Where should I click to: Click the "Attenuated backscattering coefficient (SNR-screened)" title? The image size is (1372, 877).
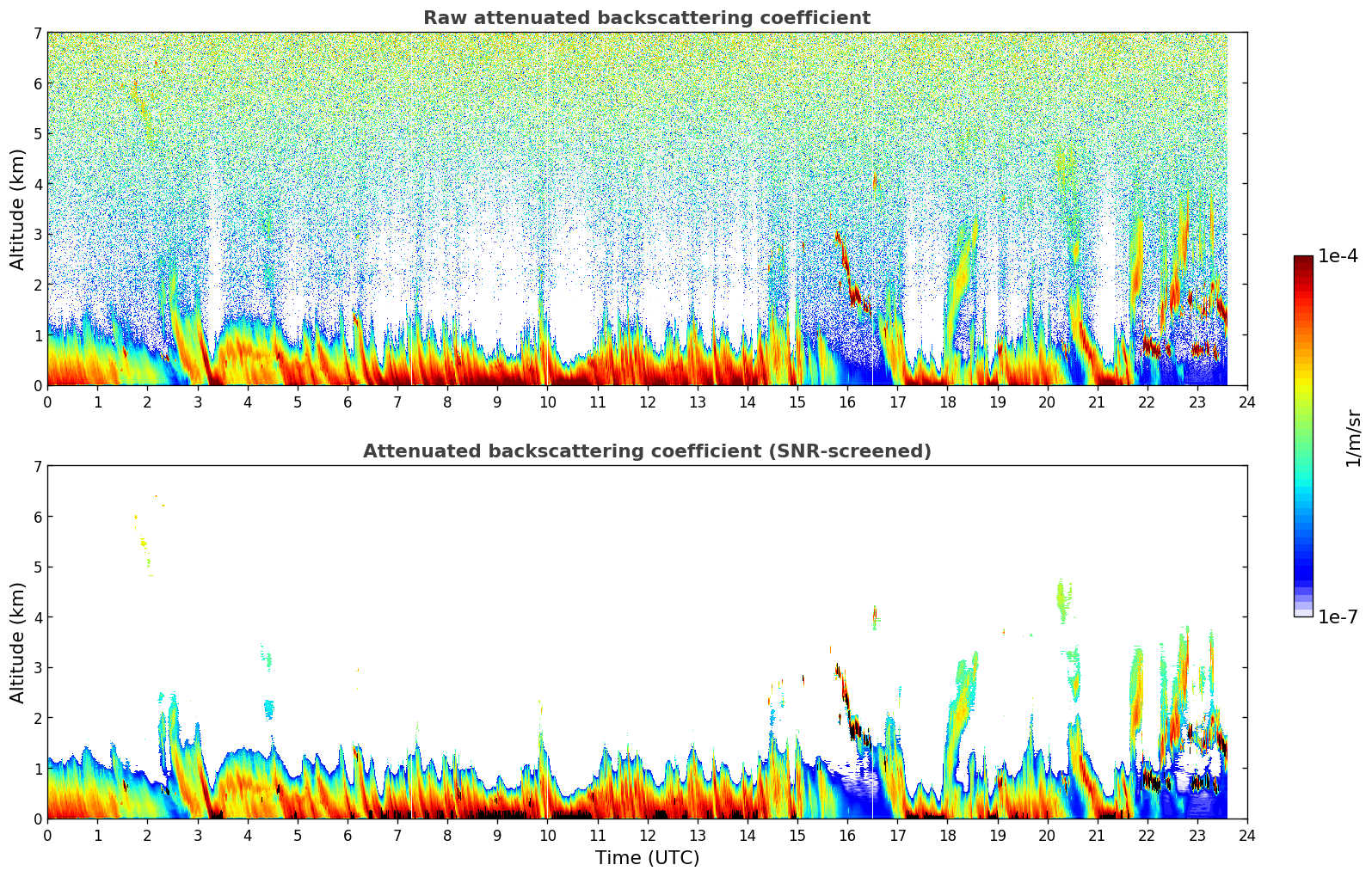click(x=646, y=451)
